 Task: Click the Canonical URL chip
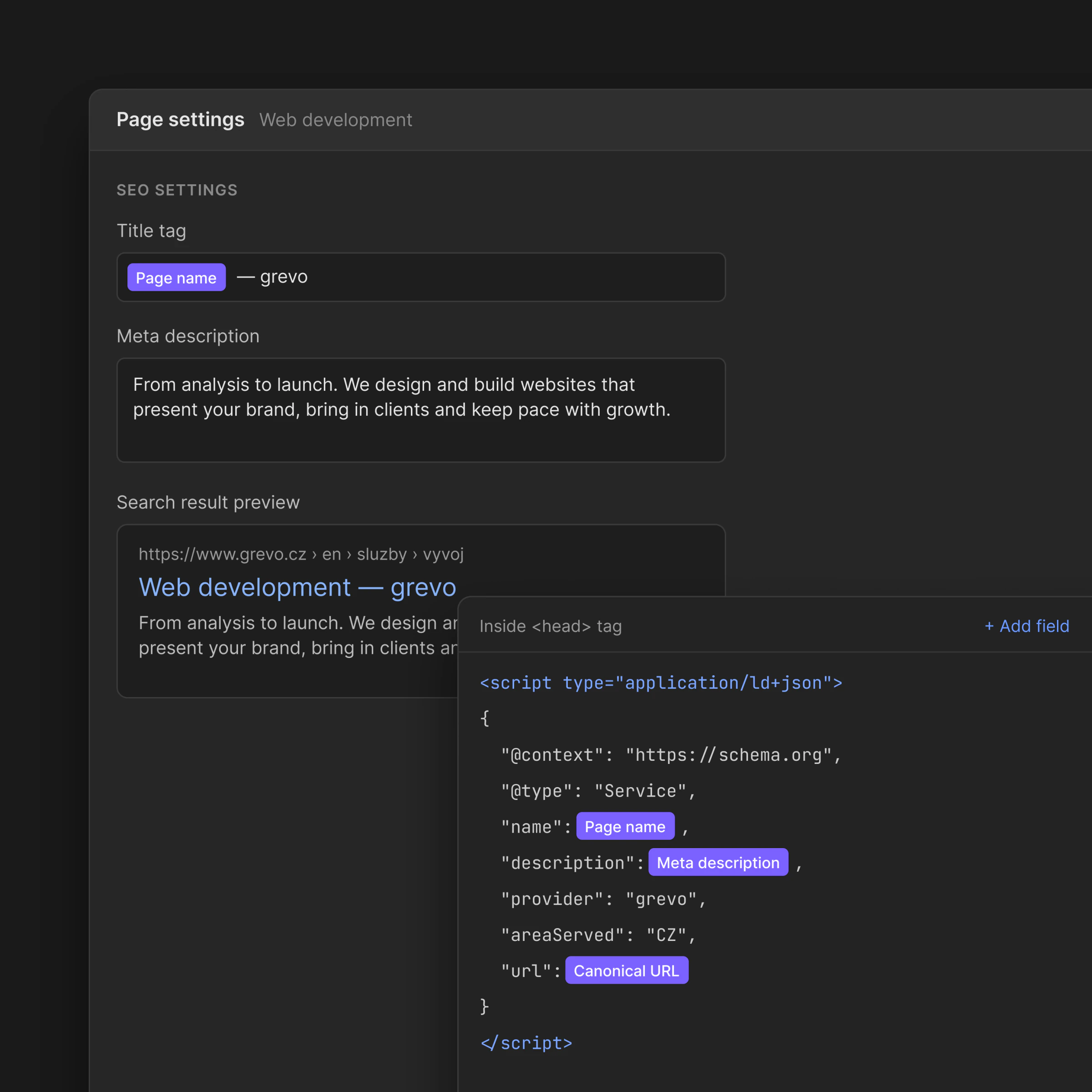(x=627, y=971)
